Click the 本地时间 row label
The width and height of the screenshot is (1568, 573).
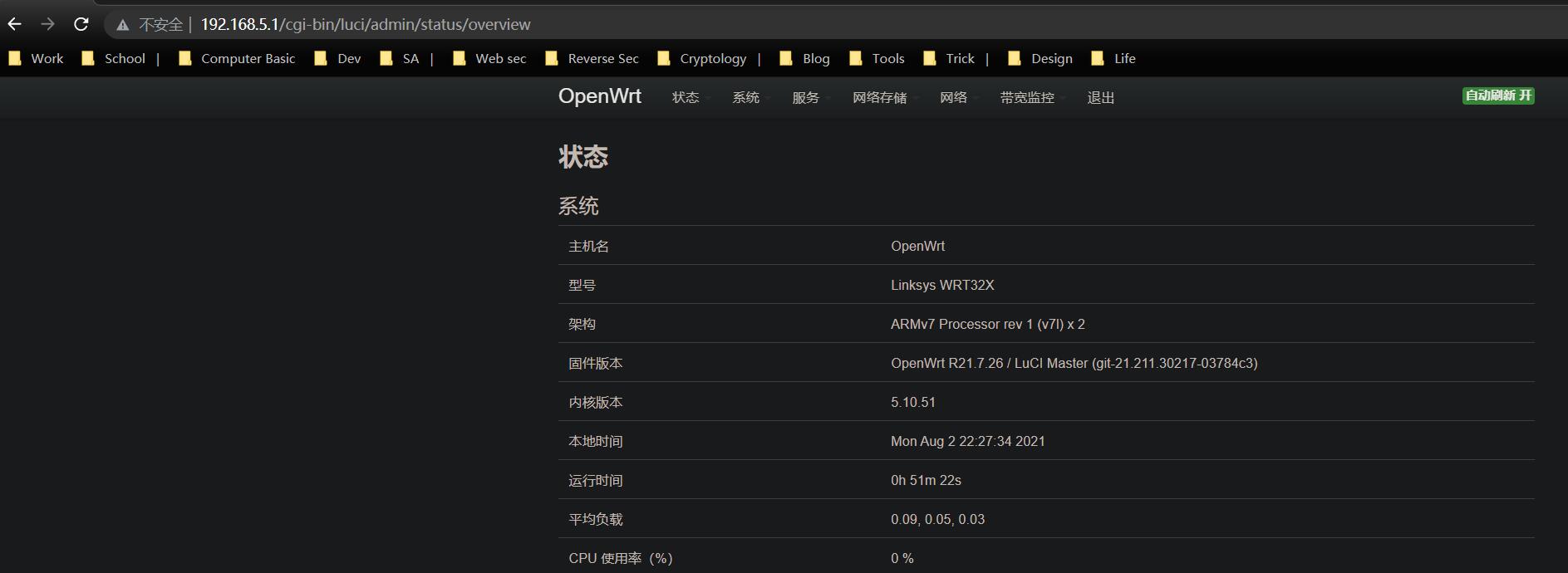click(x=595, y=441)
